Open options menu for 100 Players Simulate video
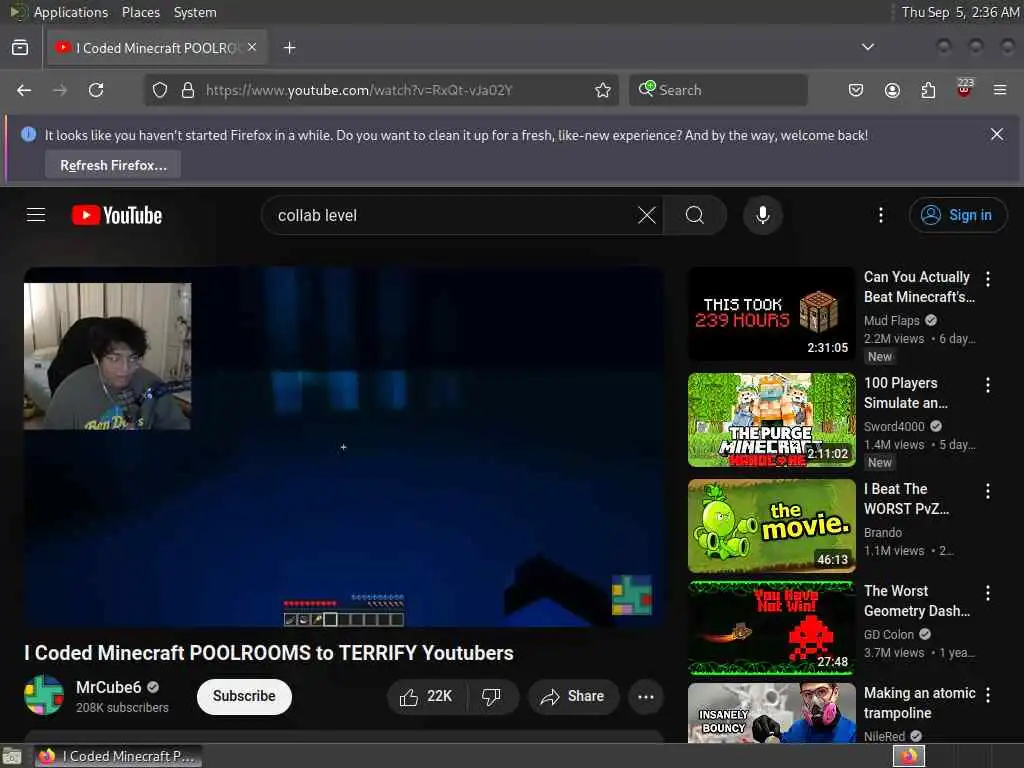The height and width of the screenshot is (768, 1024). (x=988, y=385)
